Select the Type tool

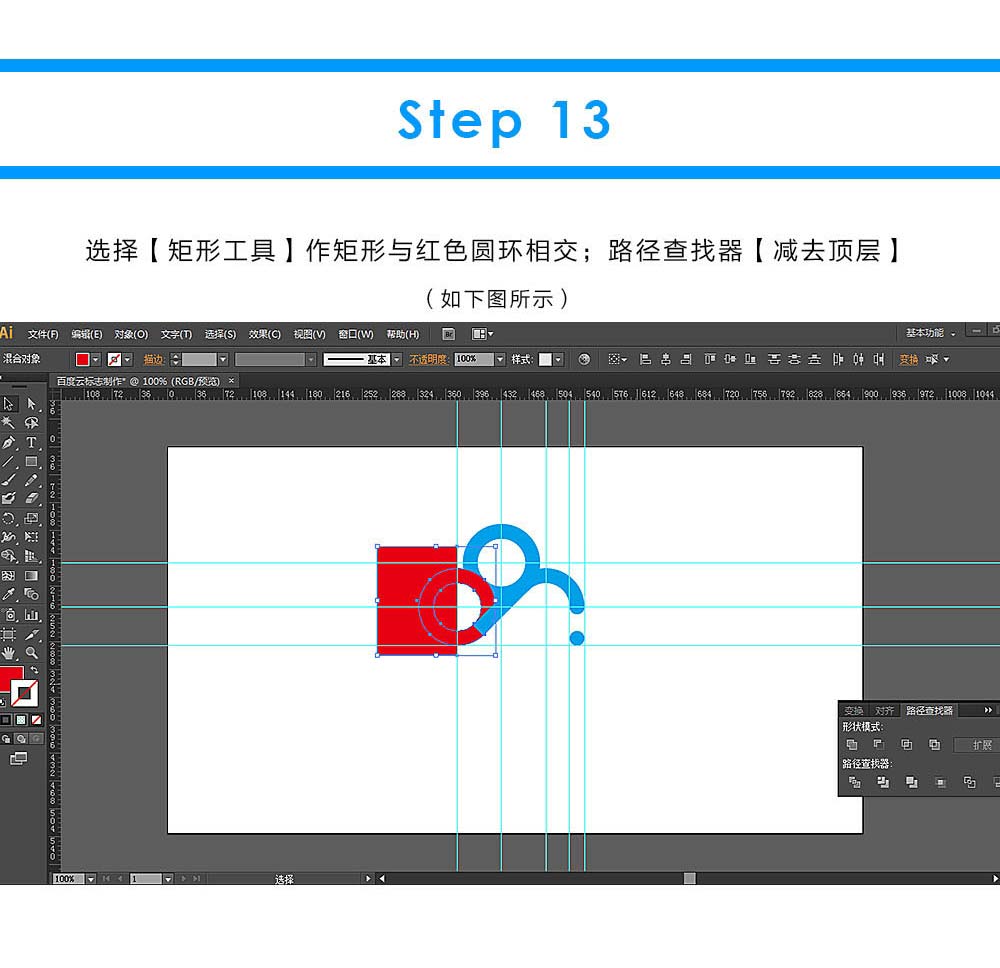[x=31, y=443]
